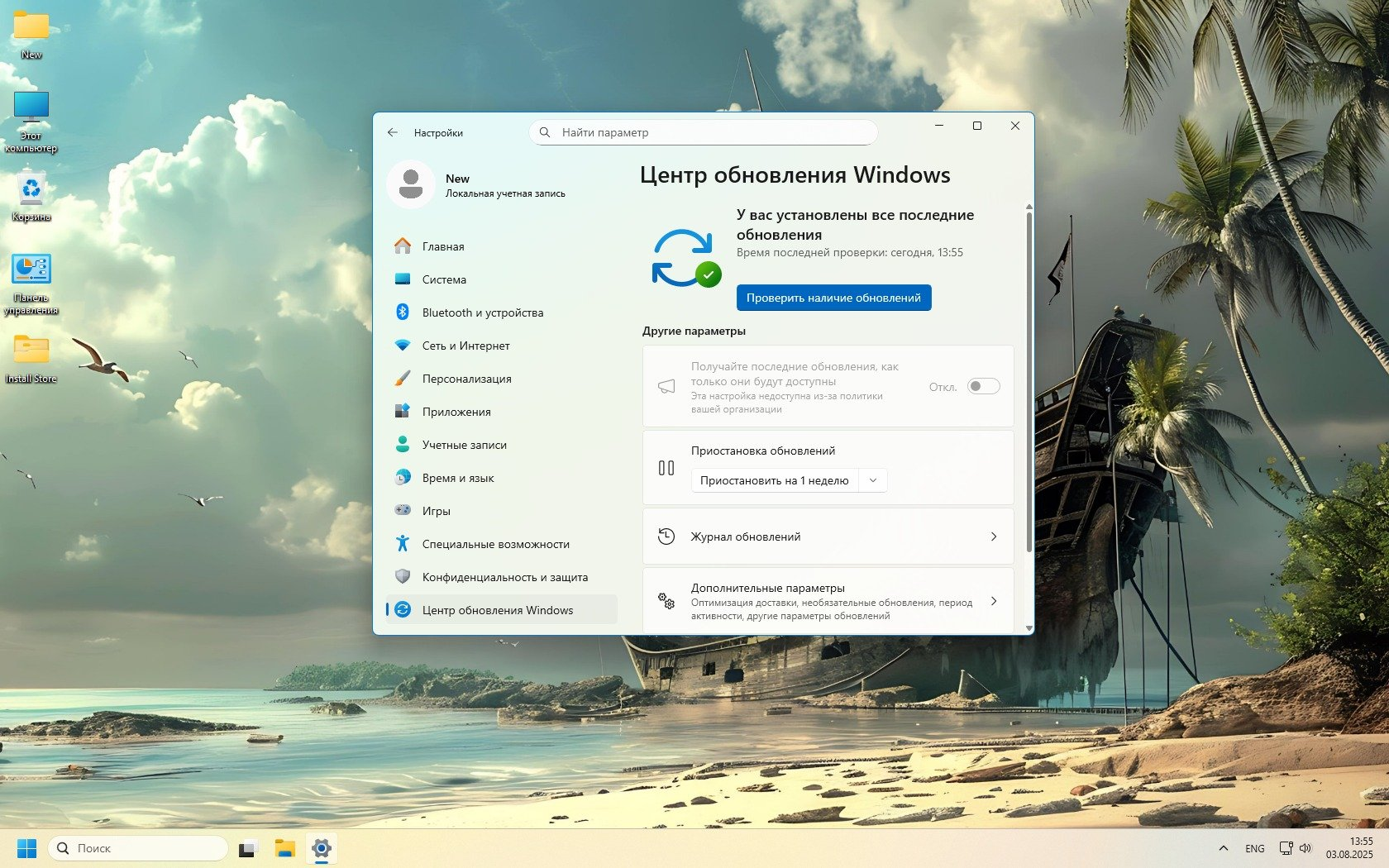Open the Система settings section
This screenshot has height=868, width=1389.
click(502, 279)
